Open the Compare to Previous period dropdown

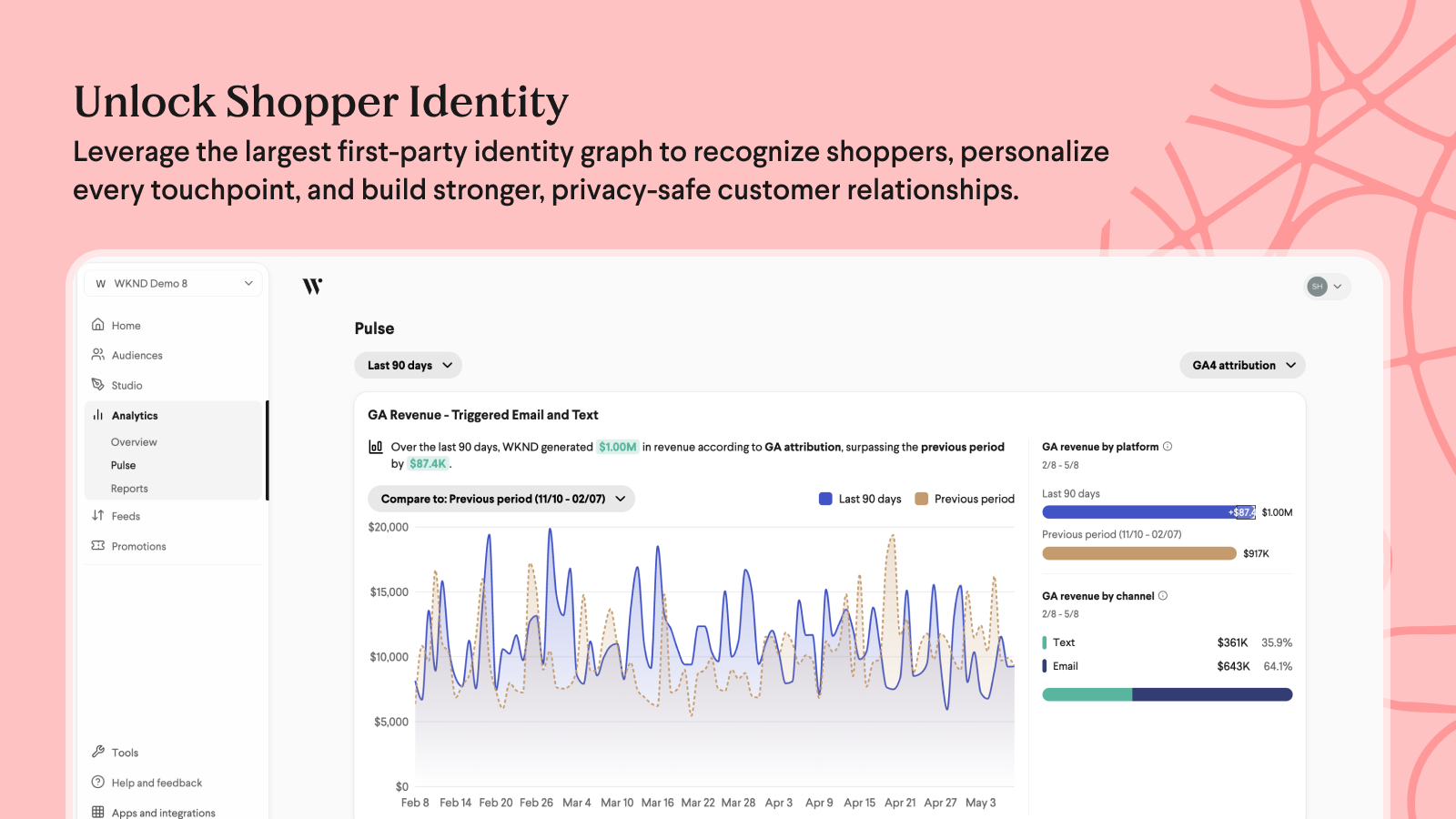tap(500, 499)
